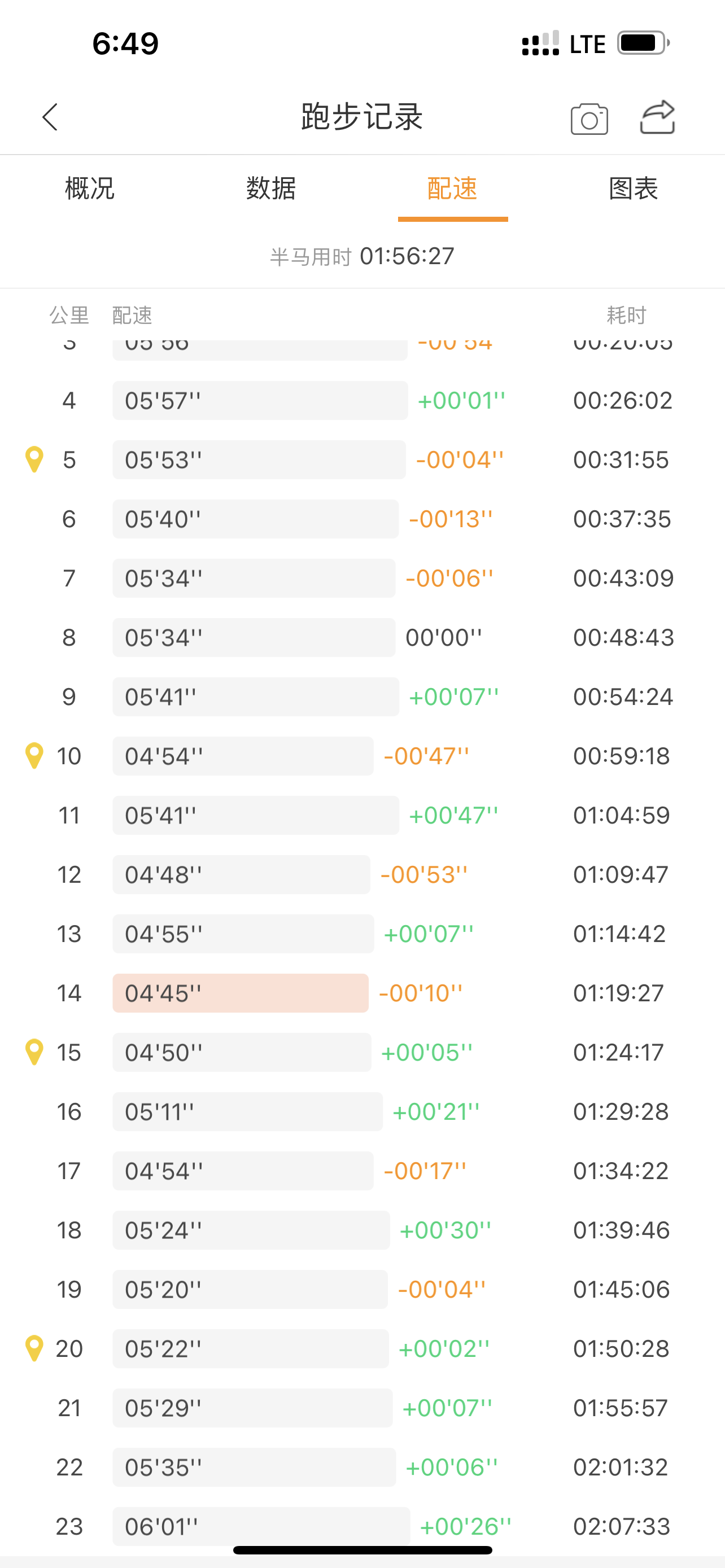Tap the half marathon time 01:56:27

[x=407, y=256]
